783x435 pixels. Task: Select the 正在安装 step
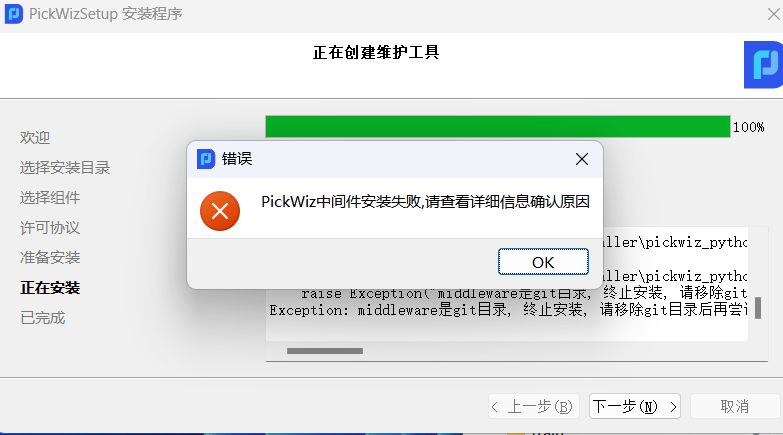pos(50,288)
